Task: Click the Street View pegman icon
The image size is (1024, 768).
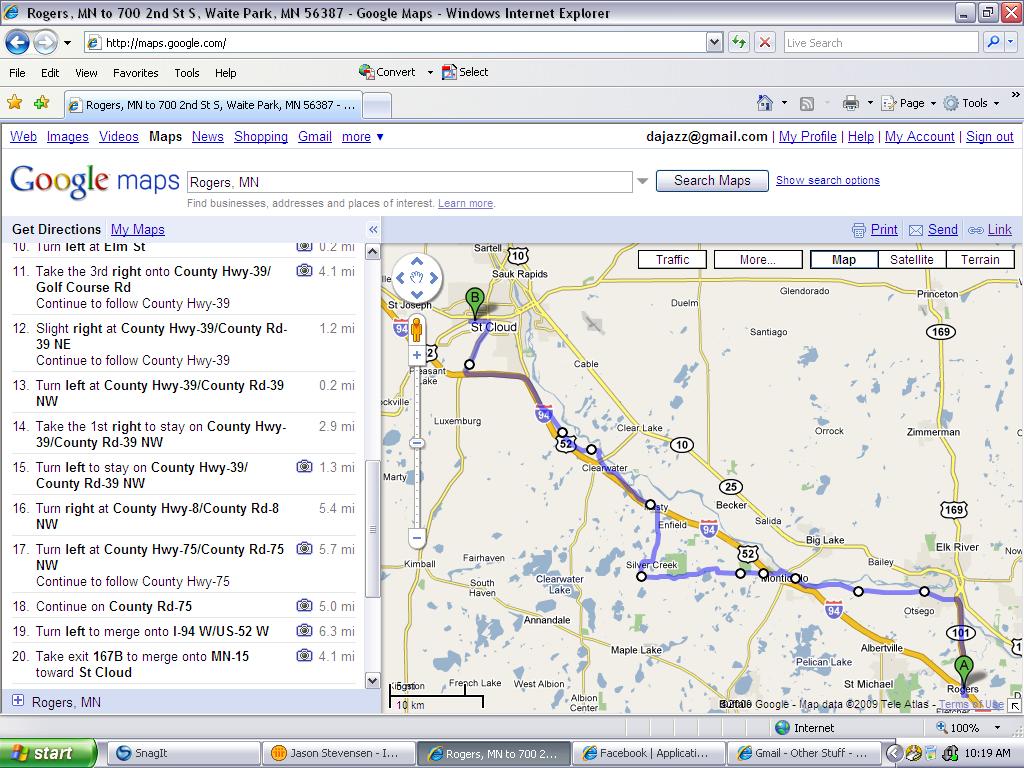Action: (x=417, y=329)
